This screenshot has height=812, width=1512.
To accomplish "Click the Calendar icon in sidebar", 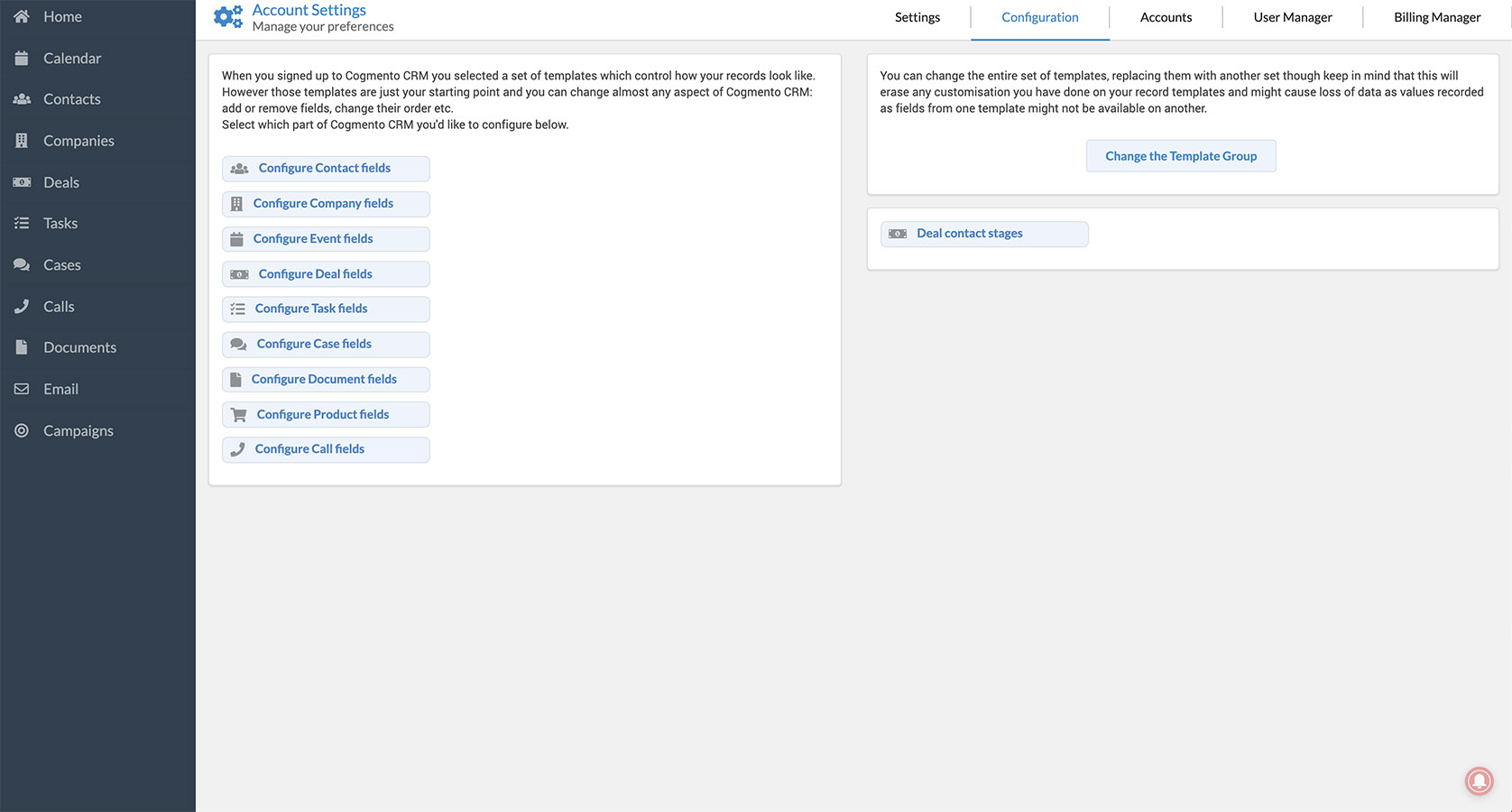I will coord(22,58).
